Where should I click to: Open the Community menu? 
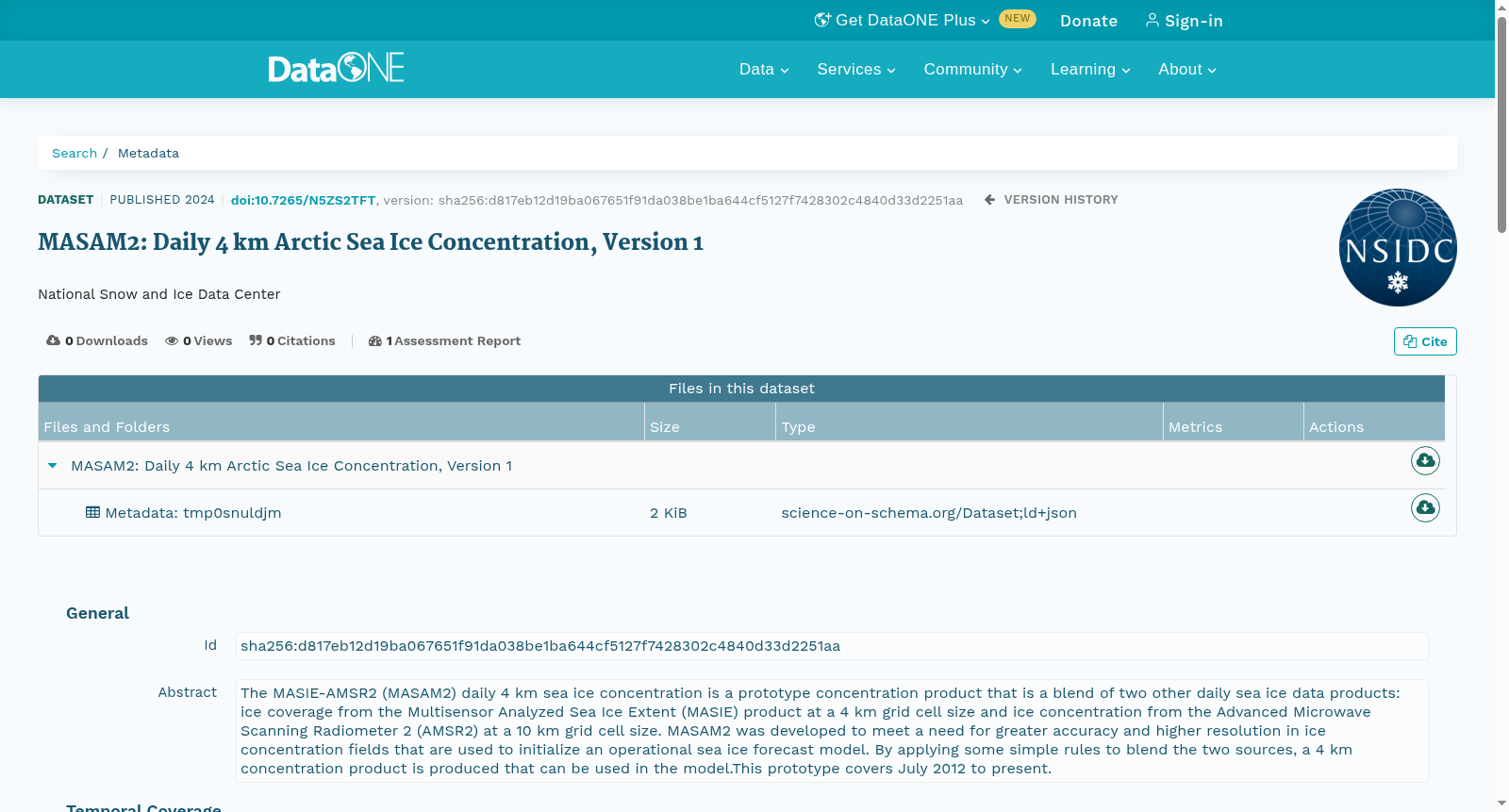(x=972, y=69)
